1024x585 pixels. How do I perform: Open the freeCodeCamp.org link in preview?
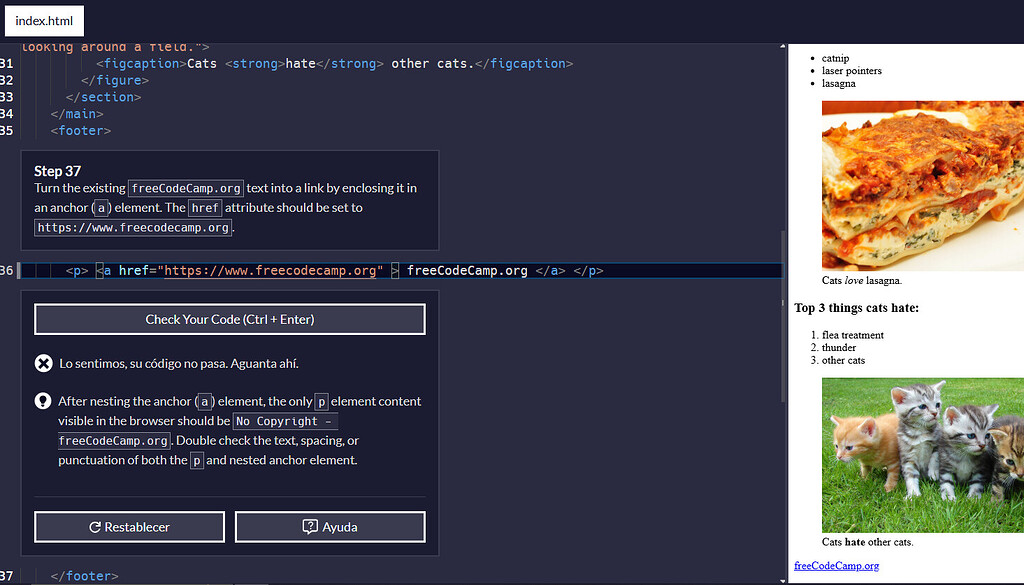point(836,565)
